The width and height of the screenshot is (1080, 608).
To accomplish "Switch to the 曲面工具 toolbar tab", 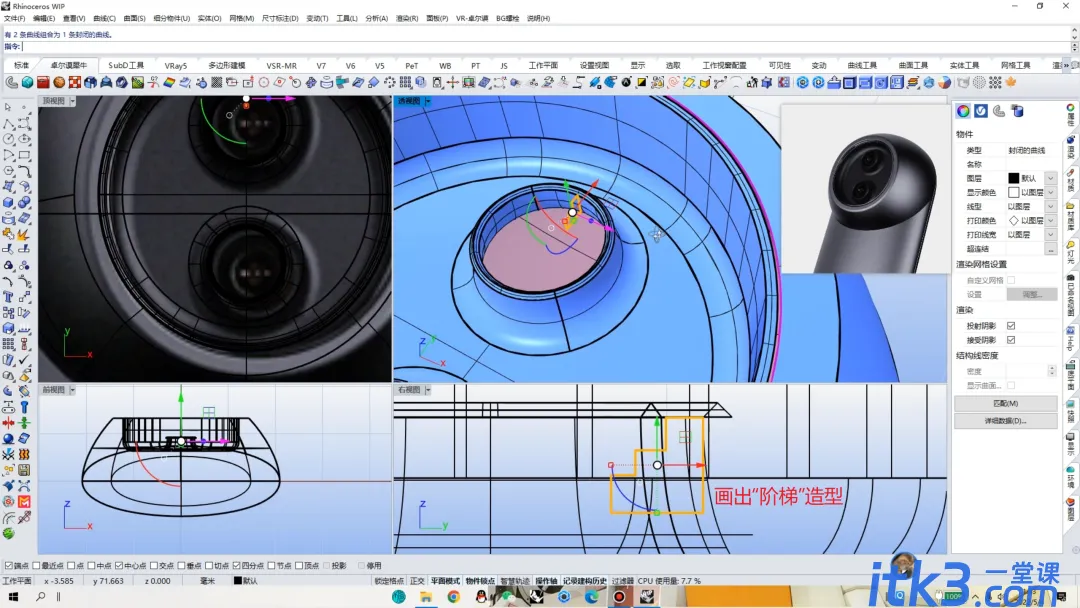I will tap(913, 65).
